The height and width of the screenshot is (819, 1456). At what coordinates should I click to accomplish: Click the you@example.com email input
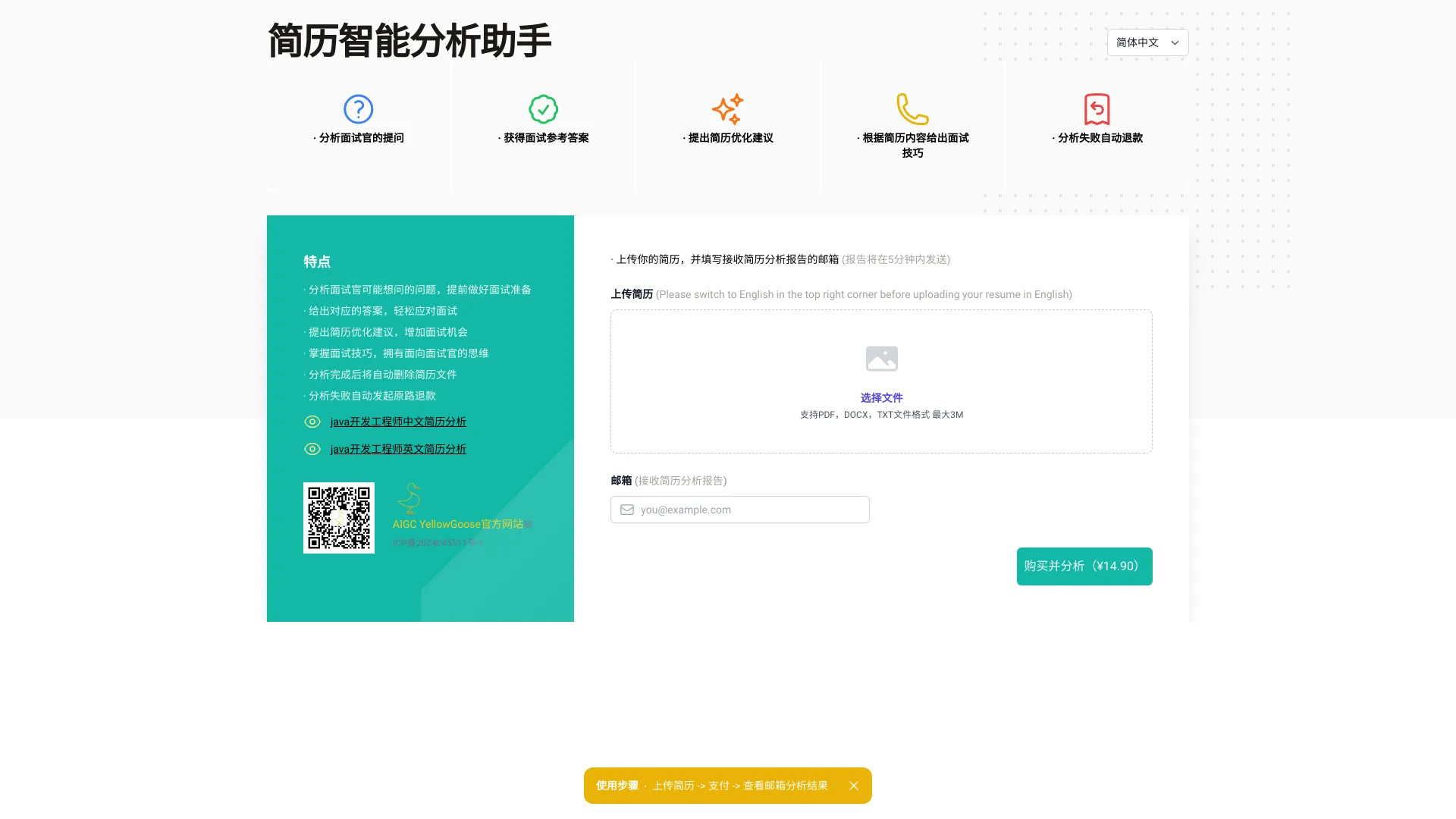pos(739,510)
